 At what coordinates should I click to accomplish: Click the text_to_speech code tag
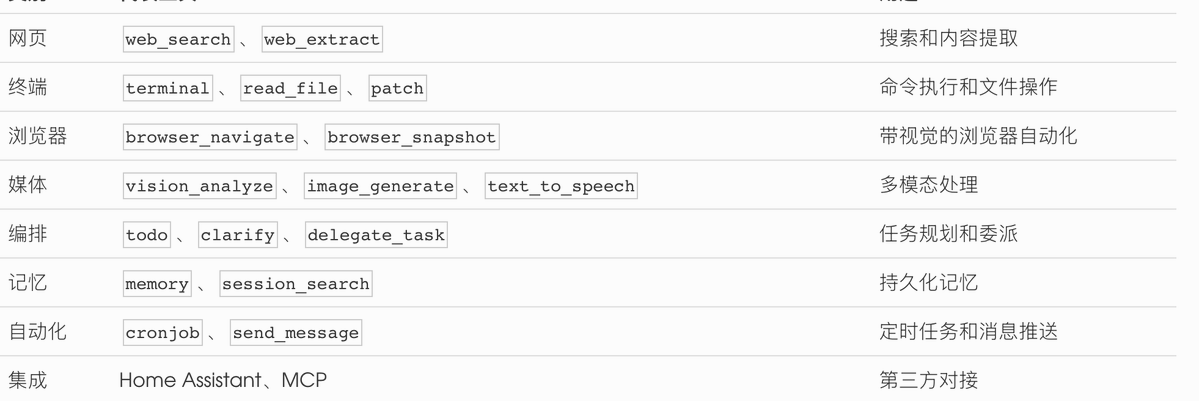[x=561, y=186]
